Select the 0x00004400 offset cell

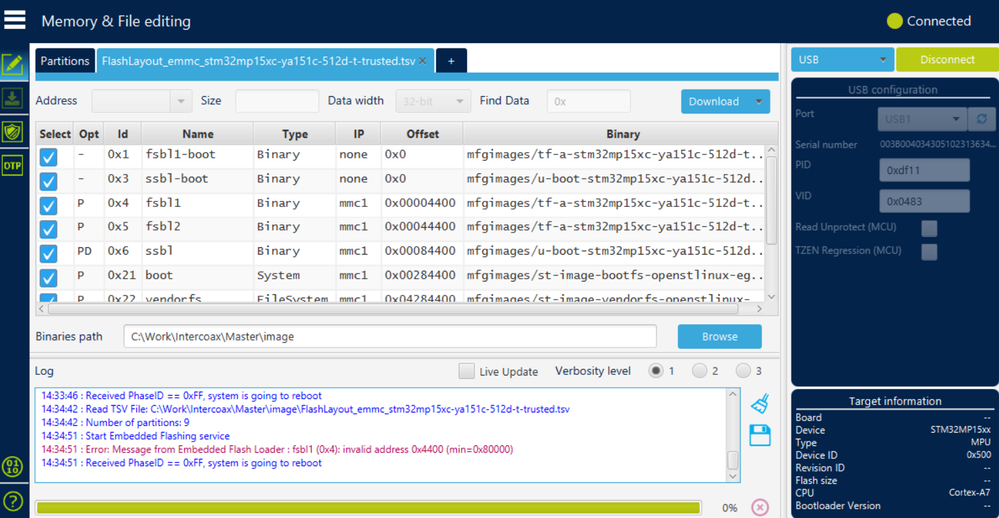420,203
